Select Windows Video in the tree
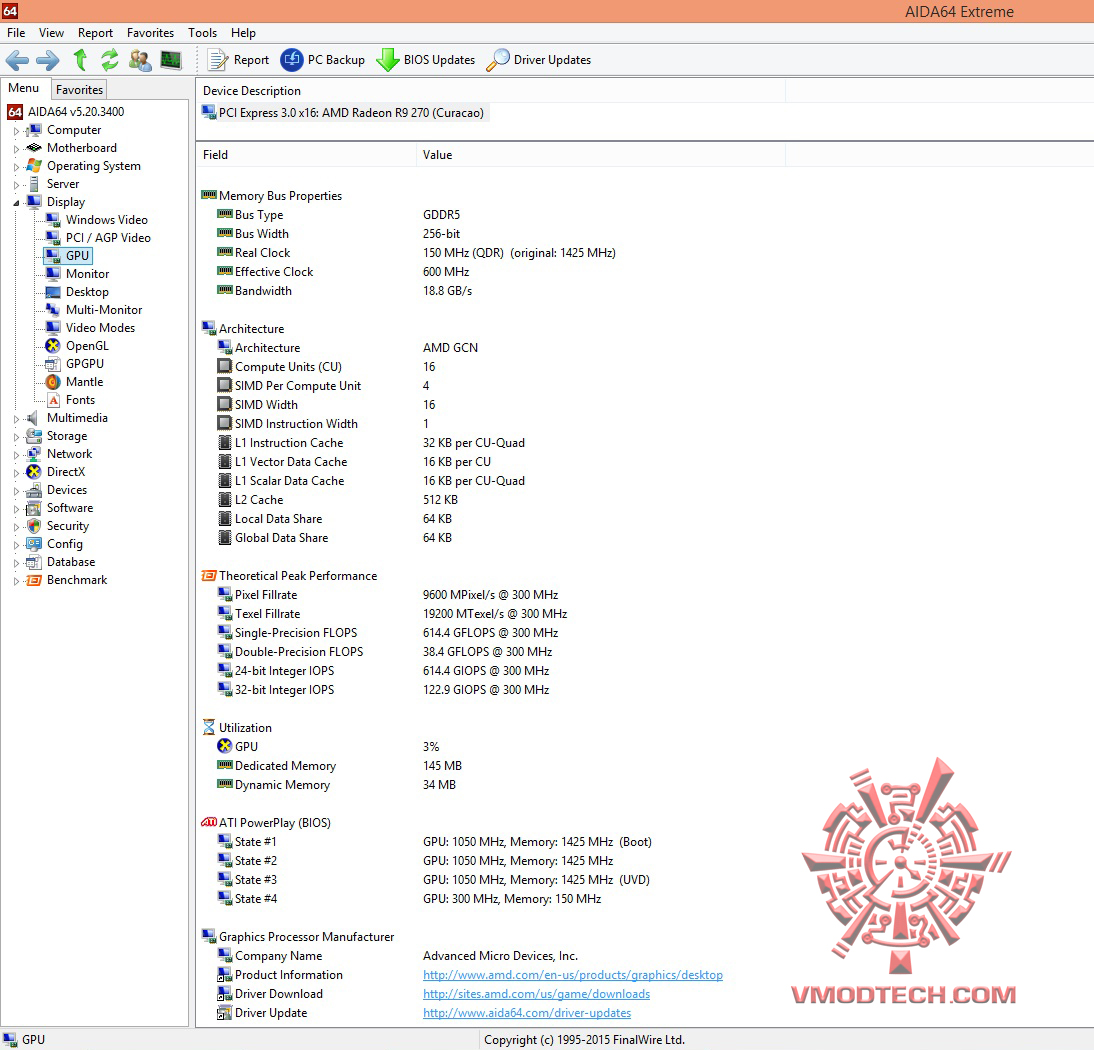The image size is (1094, 1050). coord(107,220)
